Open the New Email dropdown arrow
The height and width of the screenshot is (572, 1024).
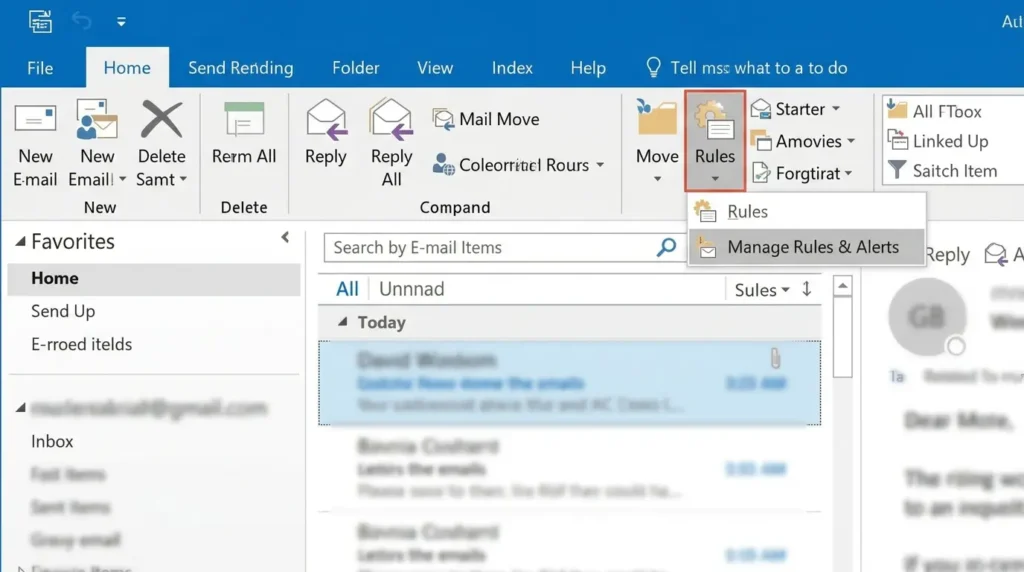tap(122, 179)
